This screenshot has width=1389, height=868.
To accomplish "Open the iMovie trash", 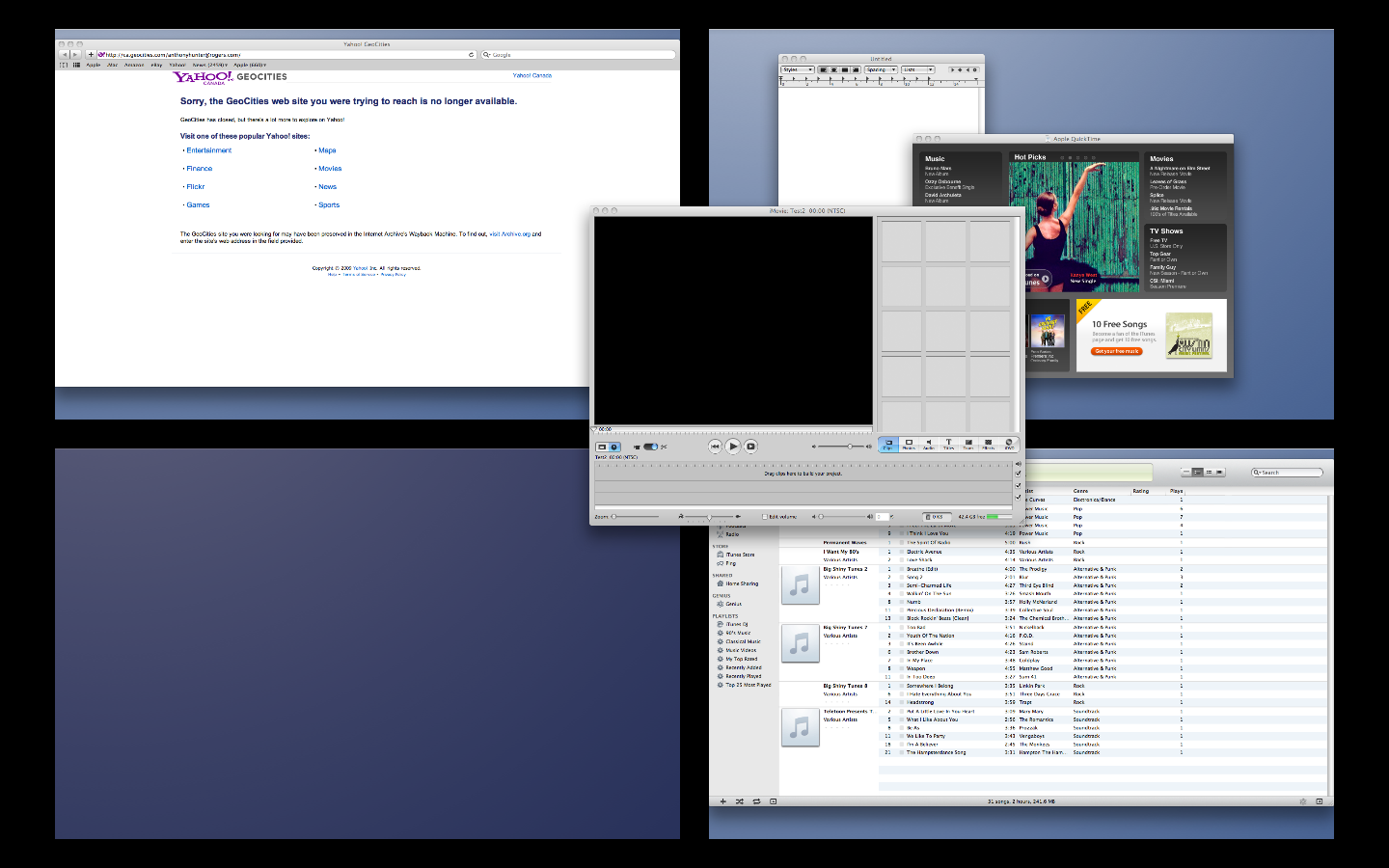I will tap(935, 517).
